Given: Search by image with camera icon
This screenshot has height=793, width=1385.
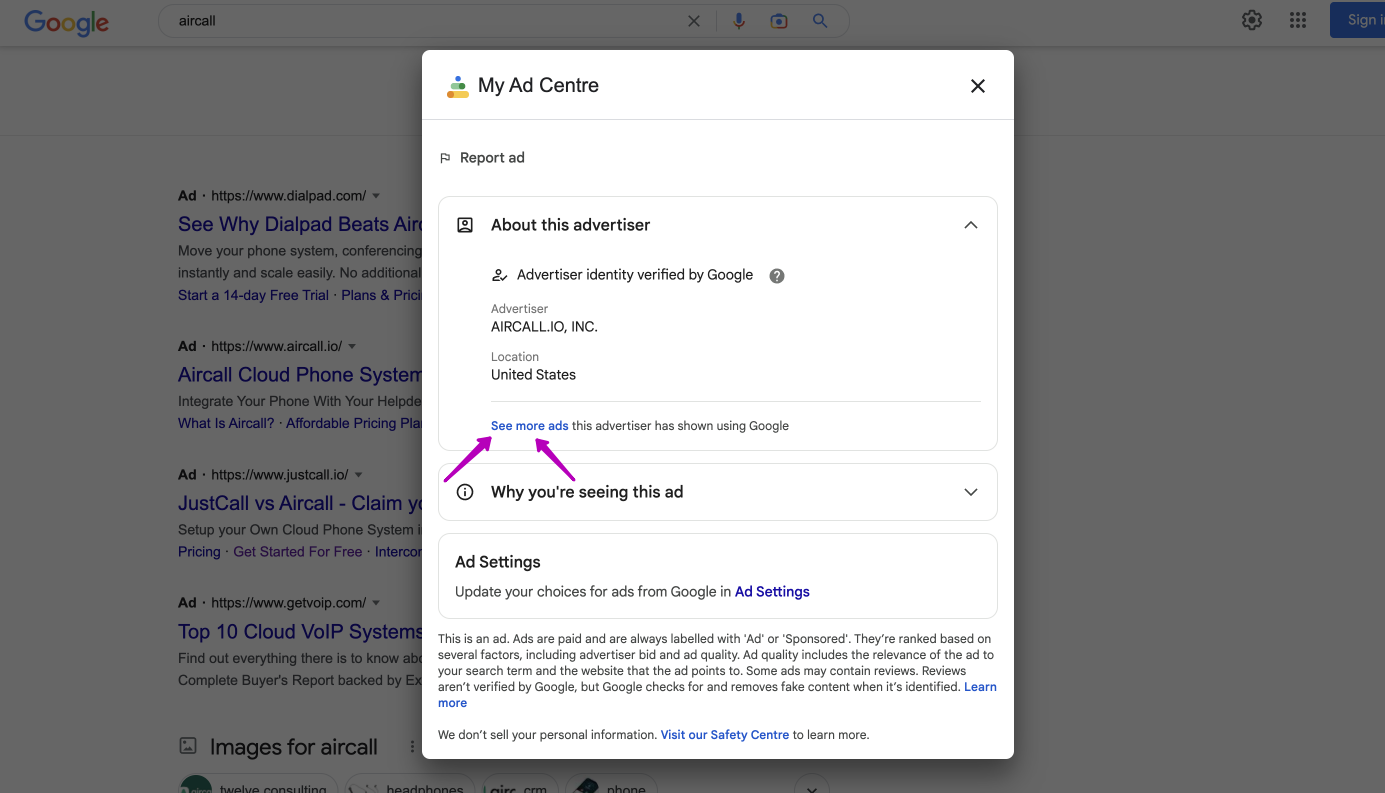Looking at the screenshot, I should 779,21.
